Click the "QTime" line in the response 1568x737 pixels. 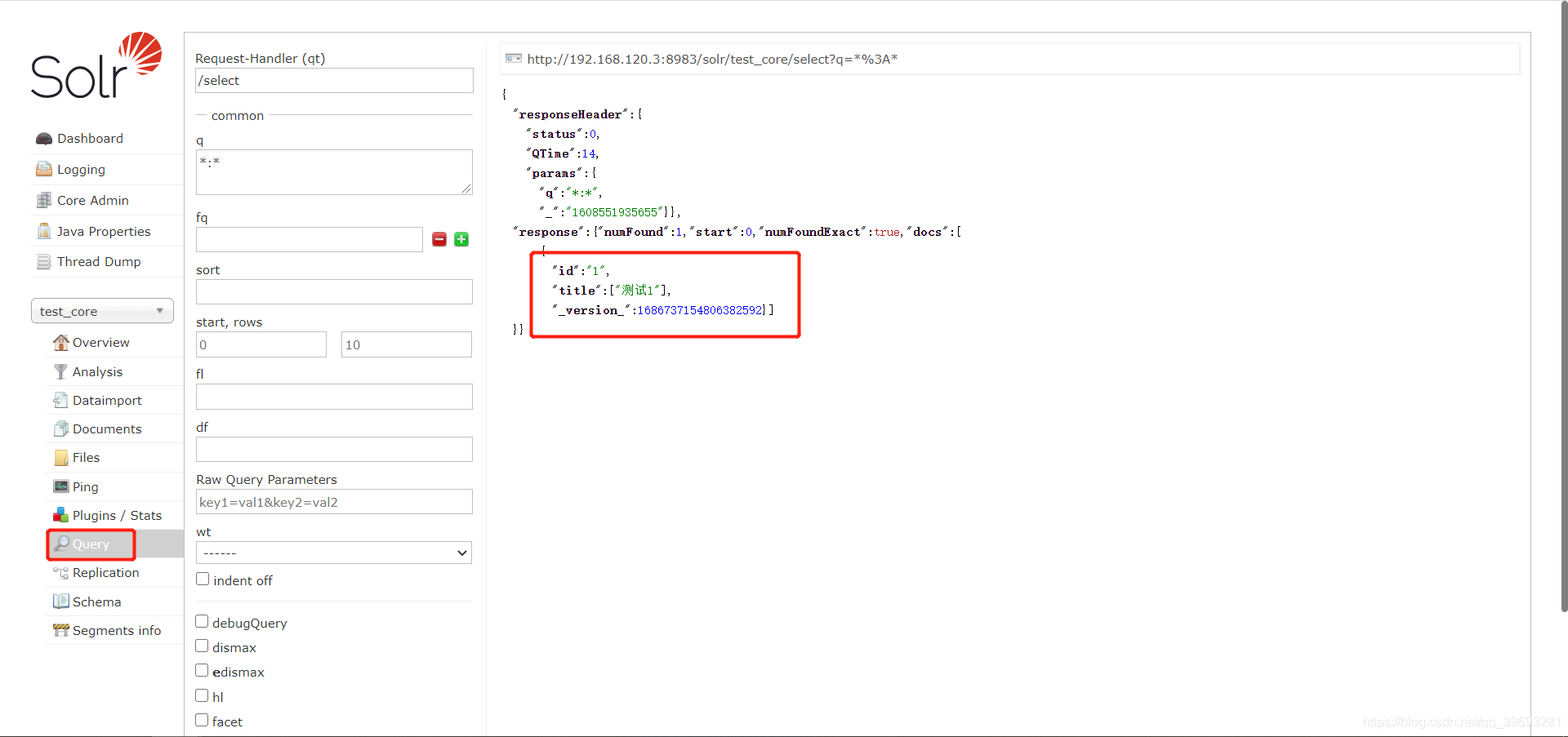(563, 153)
